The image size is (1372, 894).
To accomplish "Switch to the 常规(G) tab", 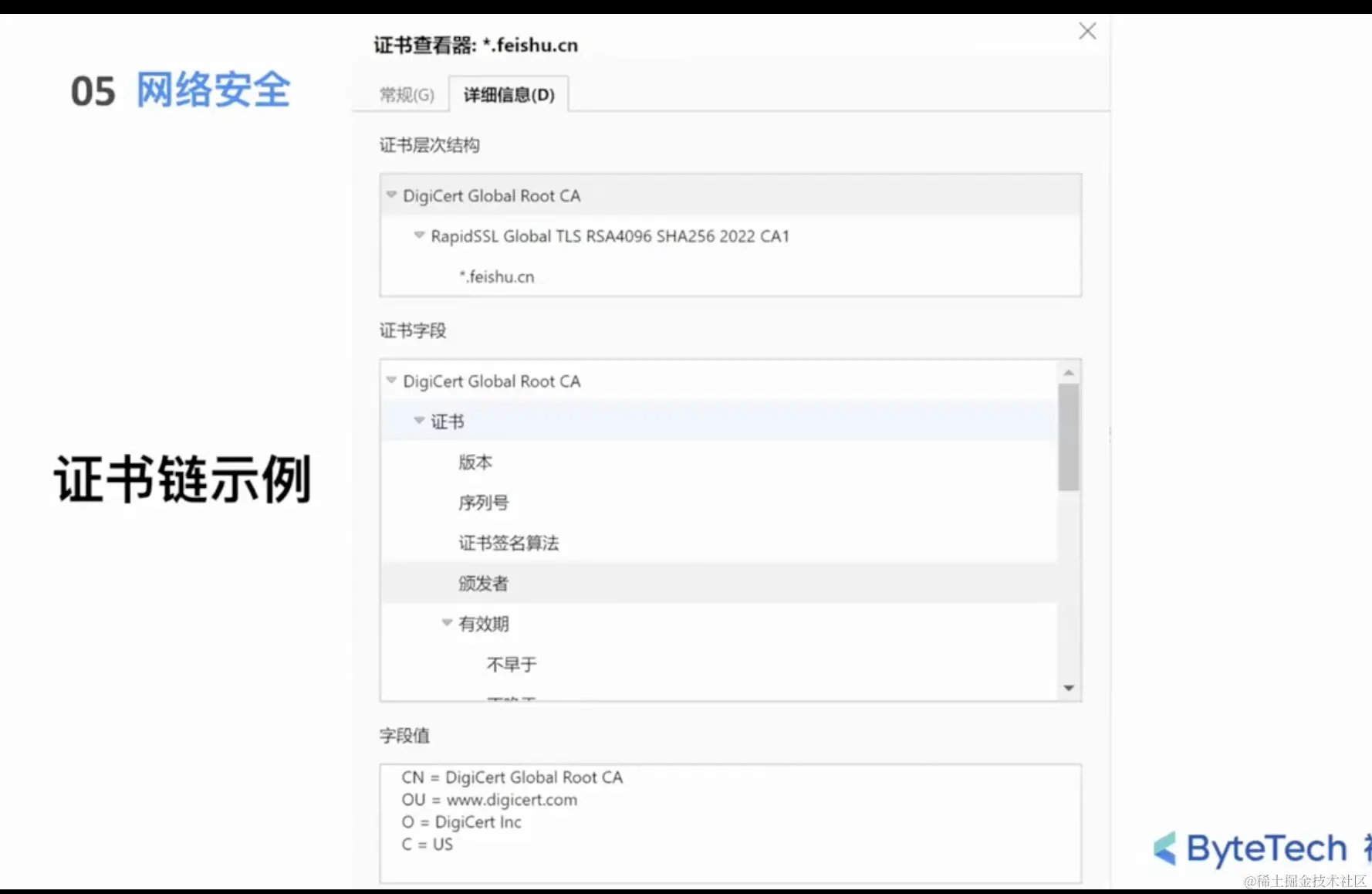I will [407, 95].
